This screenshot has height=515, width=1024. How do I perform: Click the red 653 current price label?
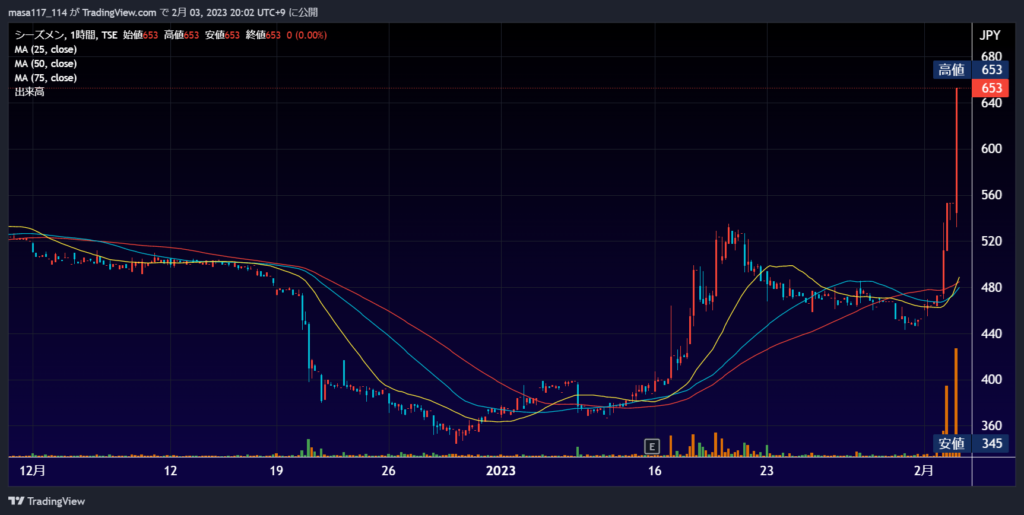[x=991, y=88]
